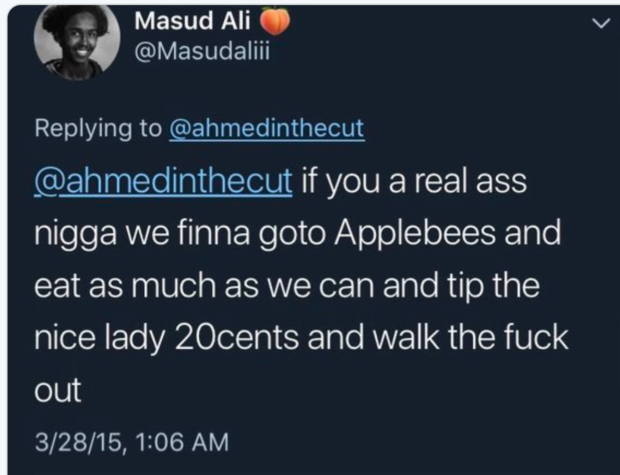
Task: Click the word "Applebees" in the tweet
Action: click(x=427, y=236)
